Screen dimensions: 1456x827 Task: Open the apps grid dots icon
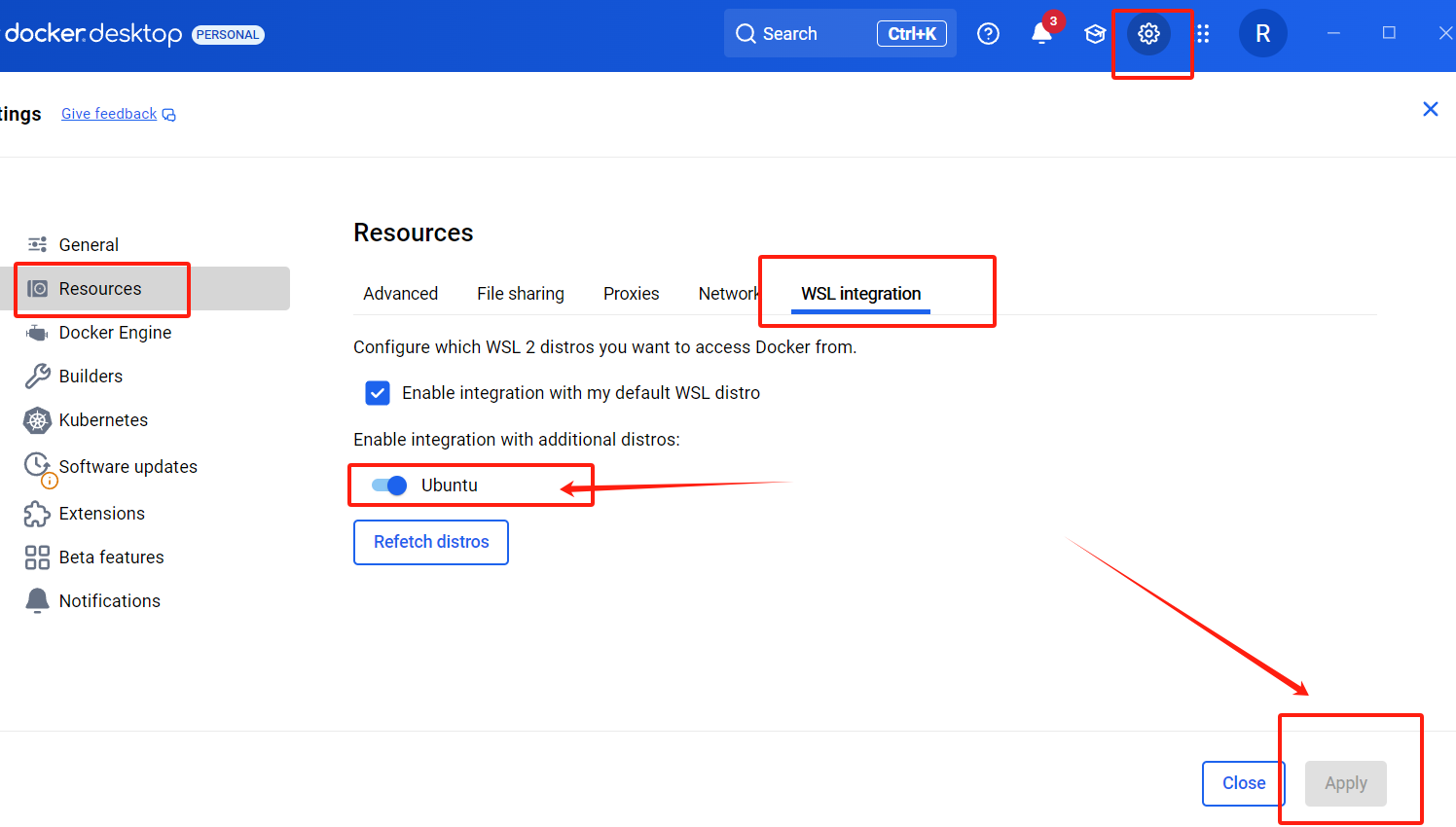coord(1203,34)
